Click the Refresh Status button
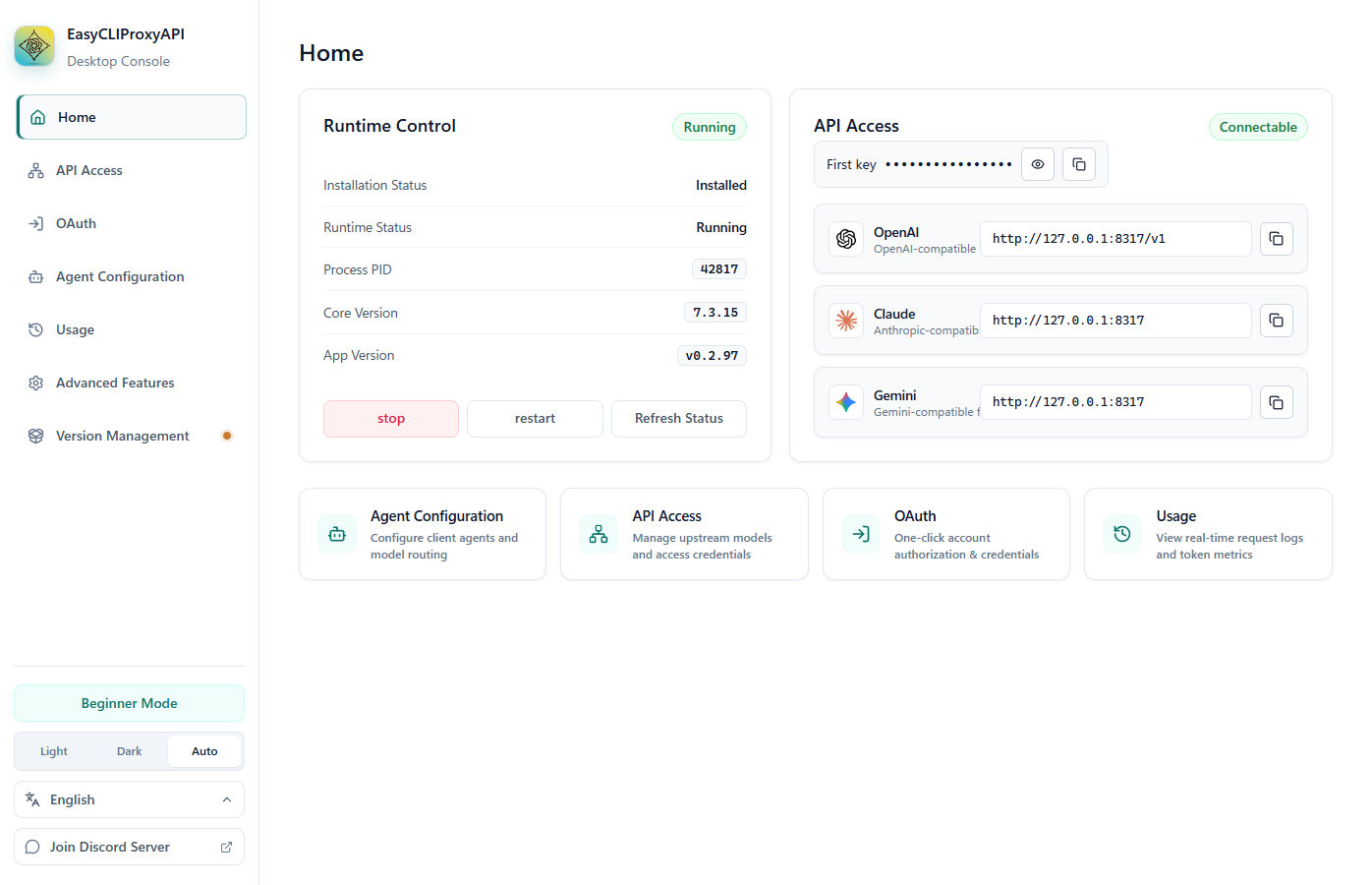The image size is (1372, 885). pyautogui.click(x=679, y=418)
